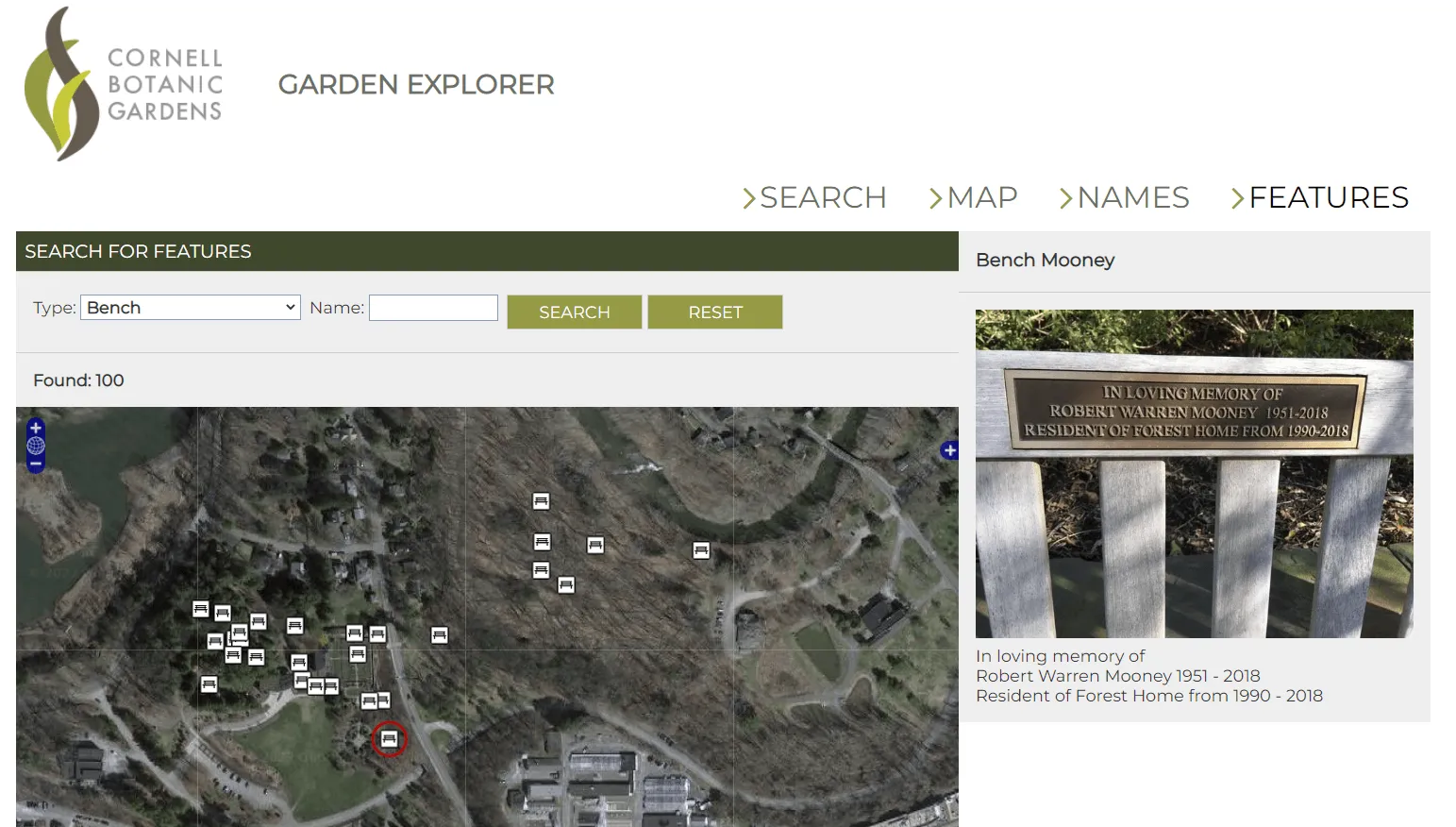
Task: Open the MAP navigation item
Action: 973,197
